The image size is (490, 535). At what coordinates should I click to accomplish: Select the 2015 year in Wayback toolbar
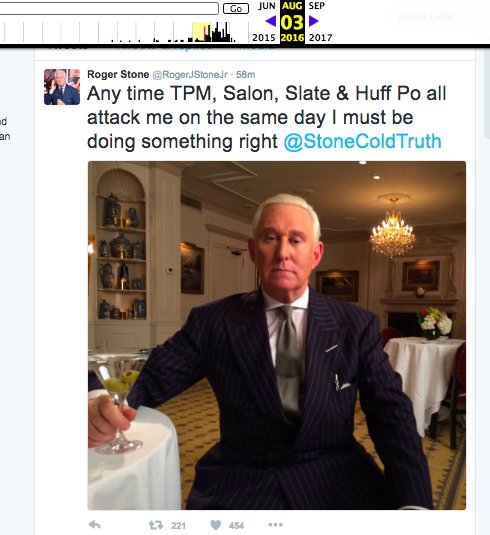point(264,38)
